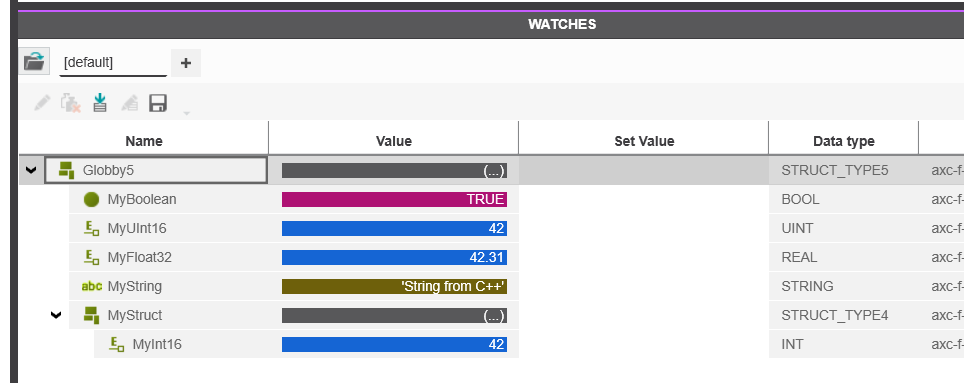The image size is (964, 383).
Task: Open the watch list folder icon
Action: (x=34, y=61)
